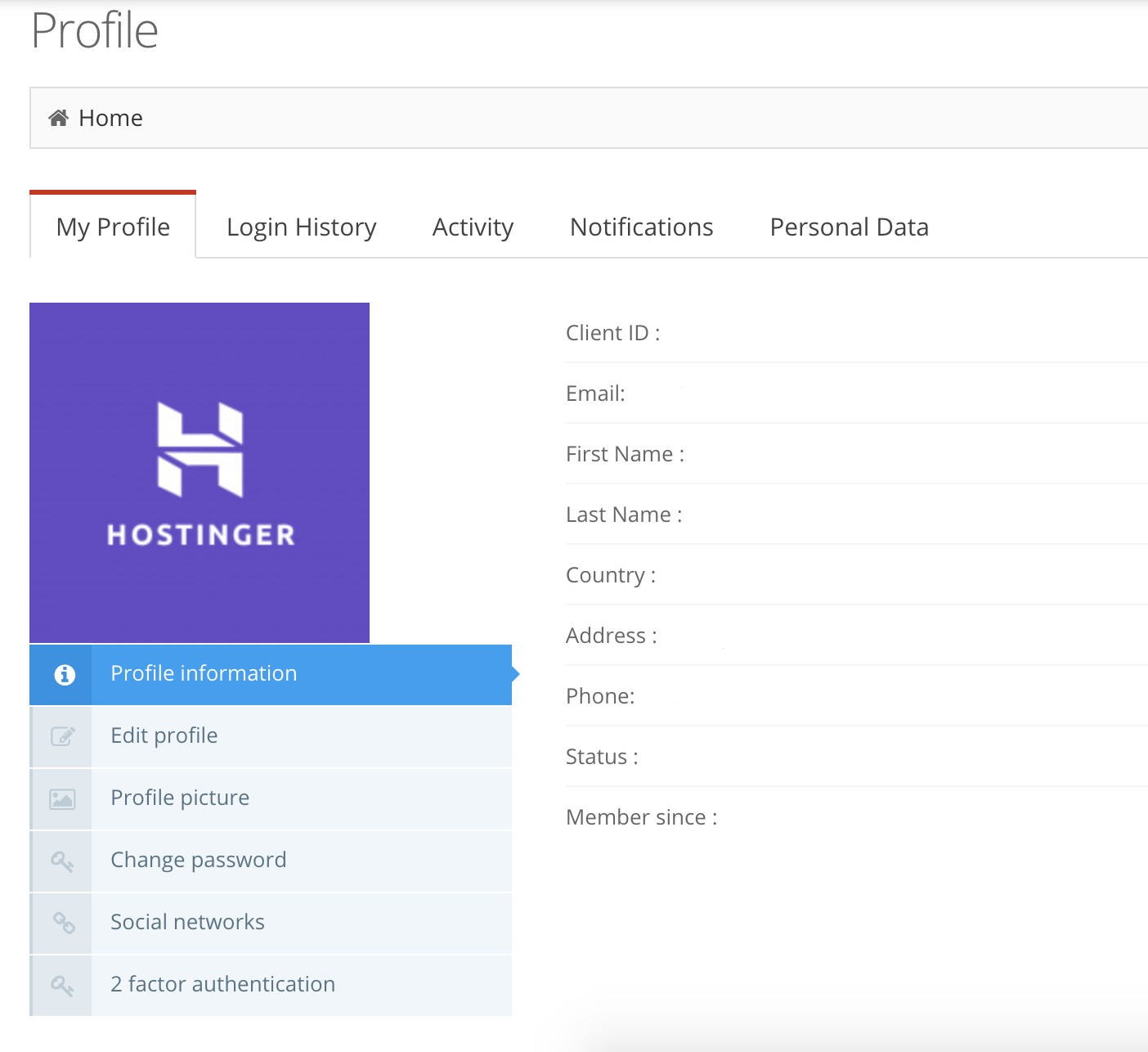The image size is (1148, 1052).
Task: Open the Social networks menu item
Action: (271, 924)
